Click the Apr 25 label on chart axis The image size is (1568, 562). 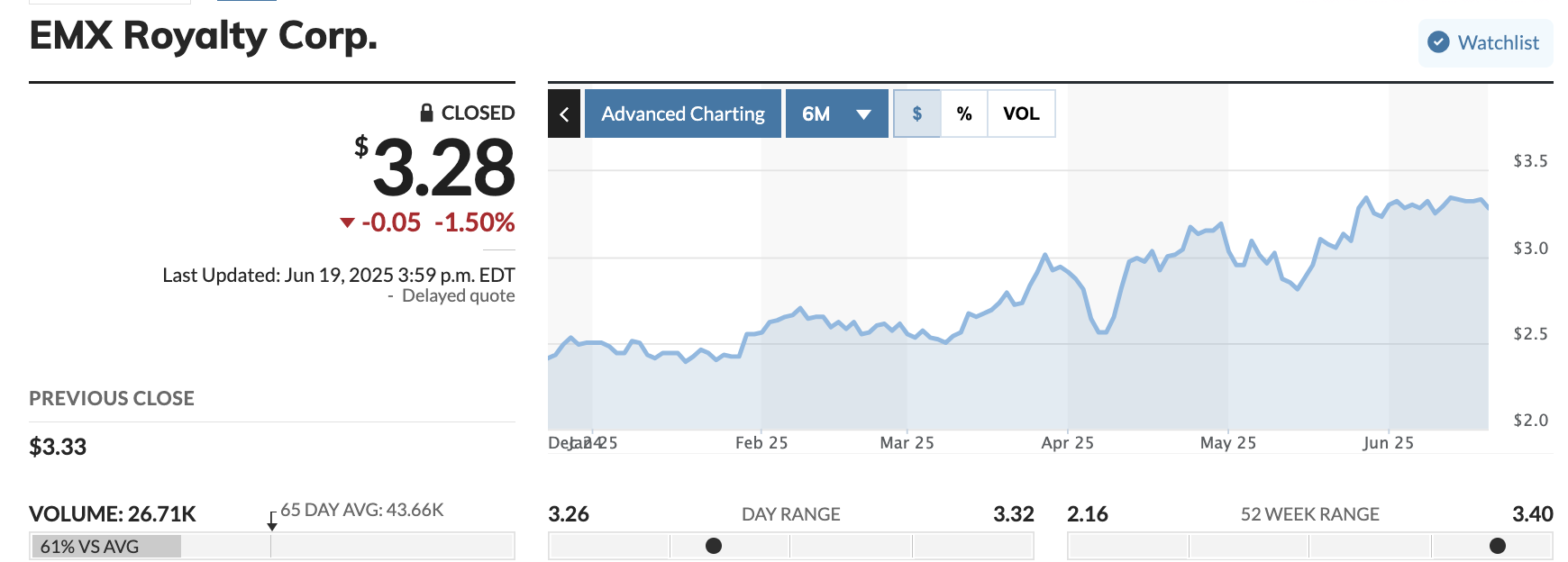1067,443
